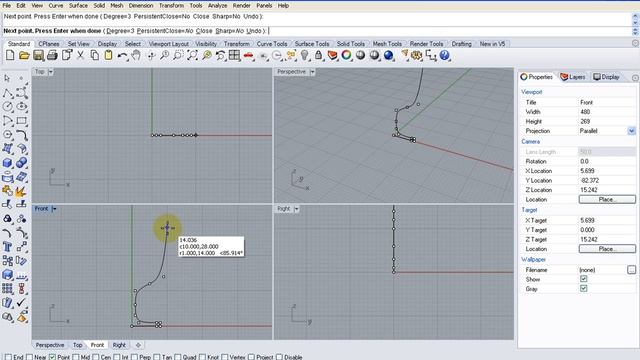Screen dimensions: 640x360
Task: Open the Curve menu
Action: pos(56,5)
